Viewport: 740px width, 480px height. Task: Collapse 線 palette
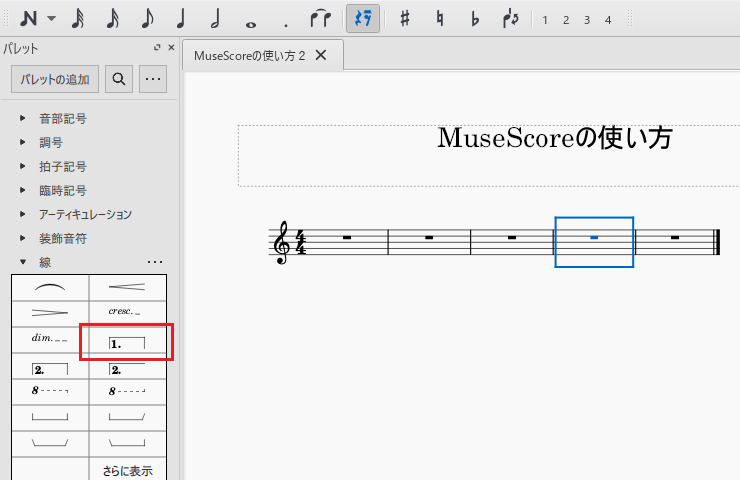point(23,262)
